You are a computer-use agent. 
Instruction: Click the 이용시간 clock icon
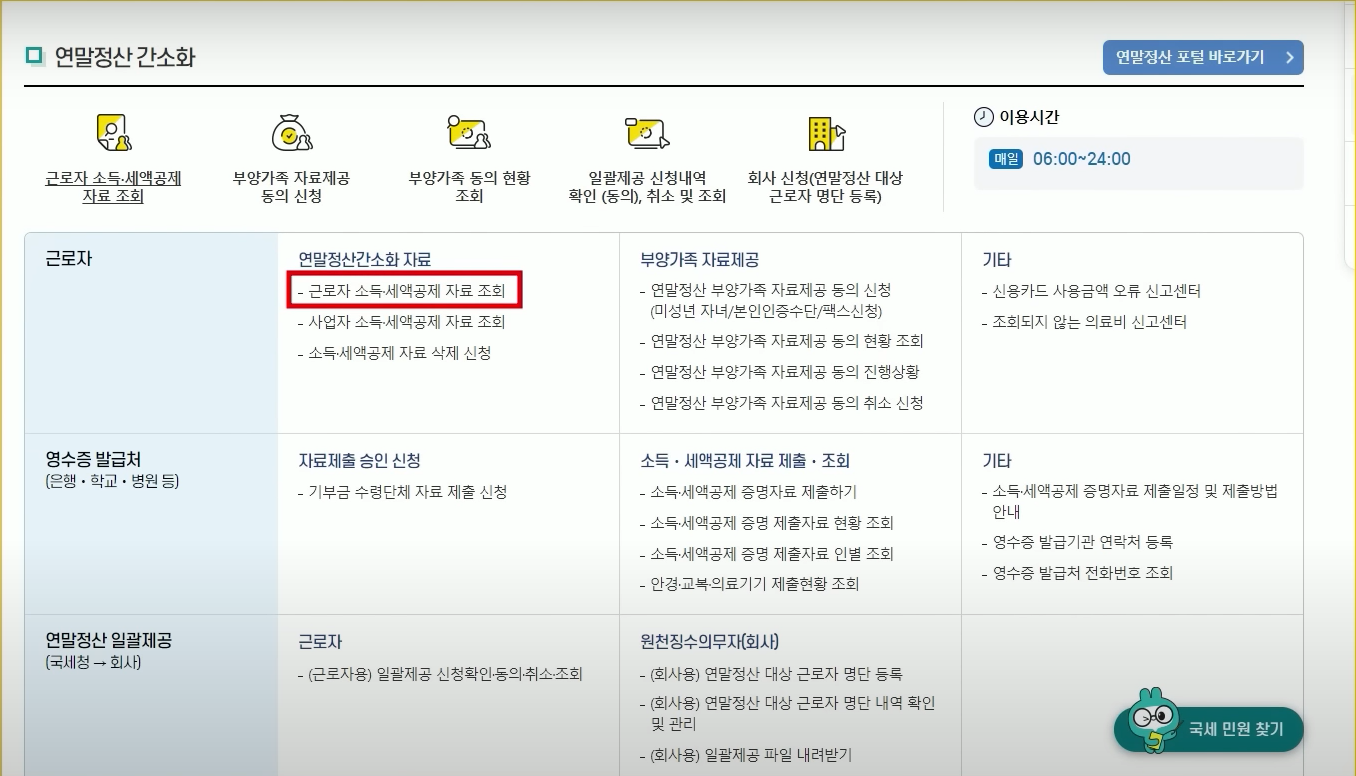[x=983, y=116]
